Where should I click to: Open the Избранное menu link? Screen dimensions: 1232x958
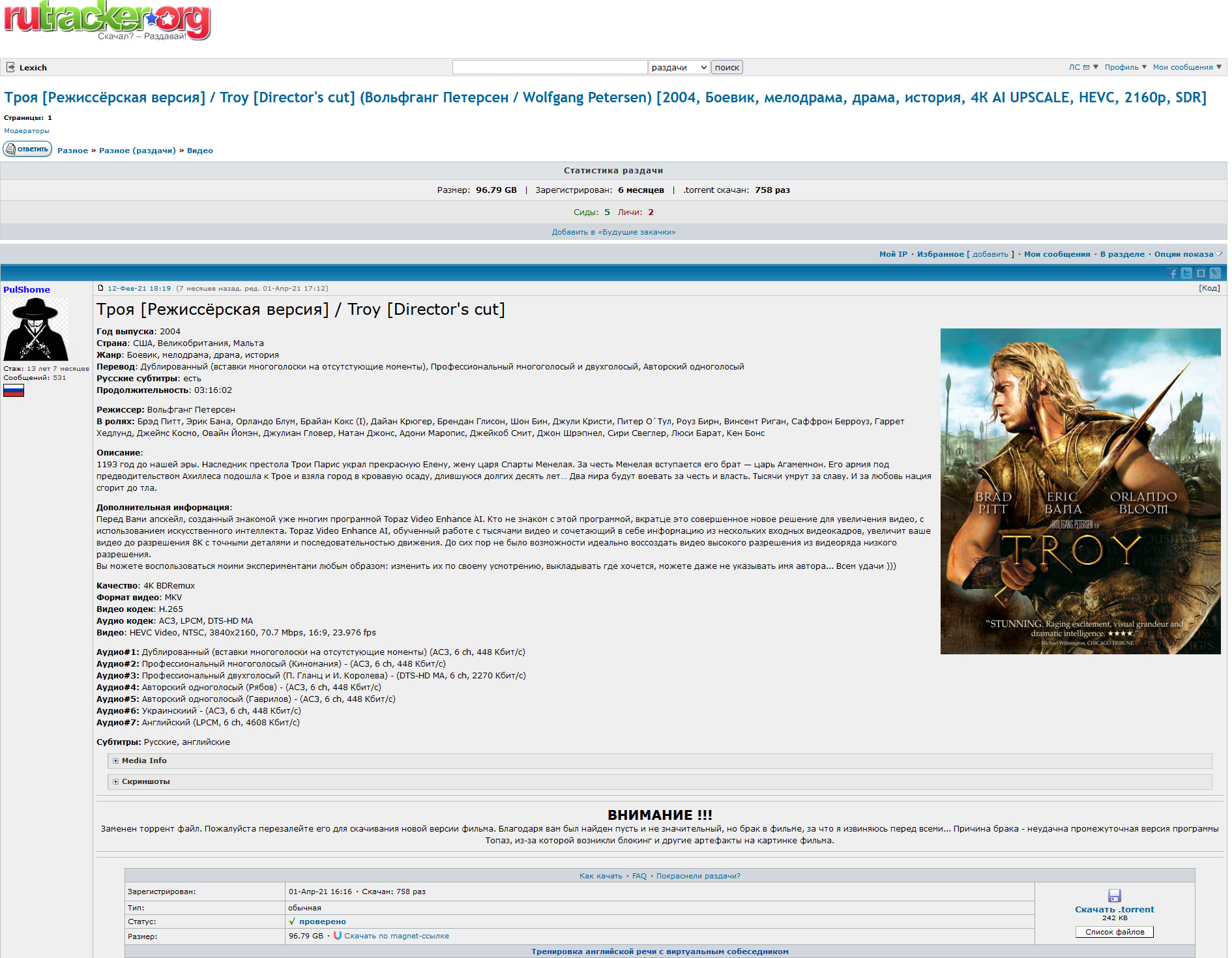coord(940,254)
